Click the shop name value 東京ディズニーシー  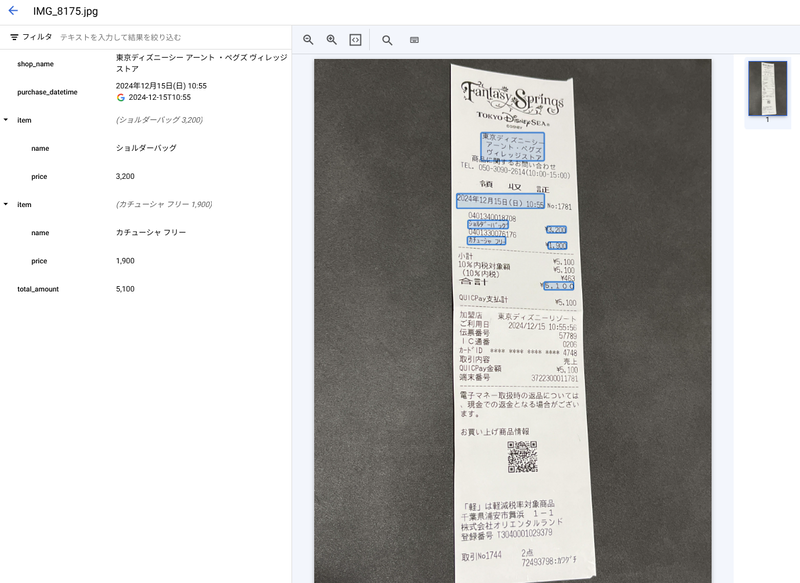click(x=202, y=63)
